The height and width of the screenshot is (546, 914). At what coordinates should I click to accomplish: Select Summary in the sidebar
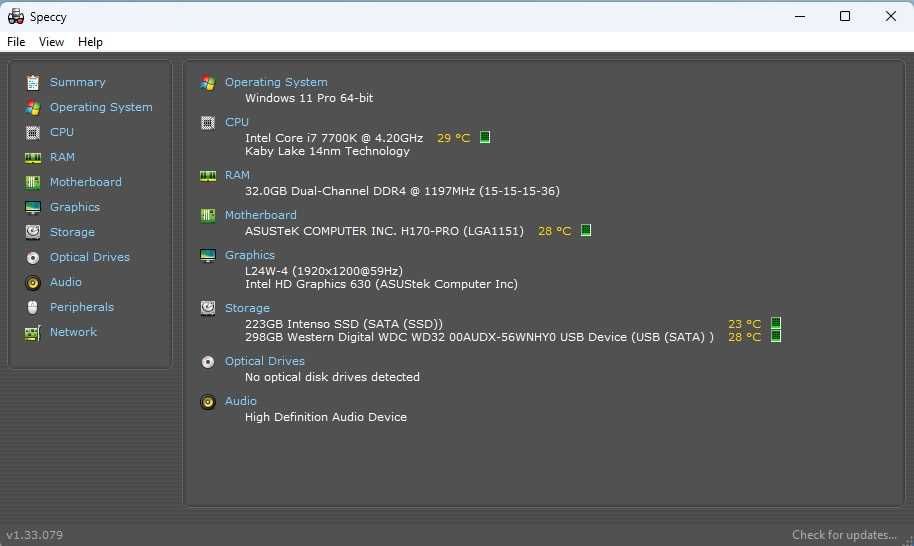pyautogui.click(x=78, y=82)
